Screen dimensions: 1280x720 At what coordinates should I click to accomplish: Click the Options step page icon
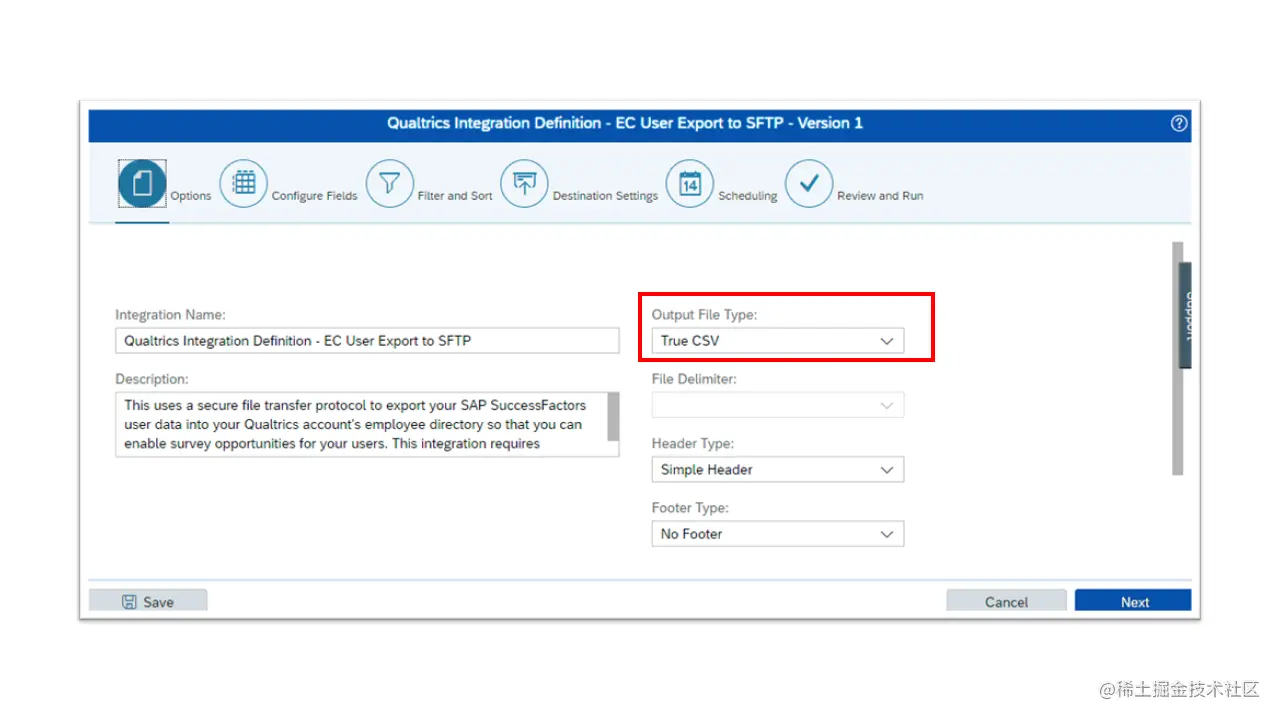click(142, 184)
